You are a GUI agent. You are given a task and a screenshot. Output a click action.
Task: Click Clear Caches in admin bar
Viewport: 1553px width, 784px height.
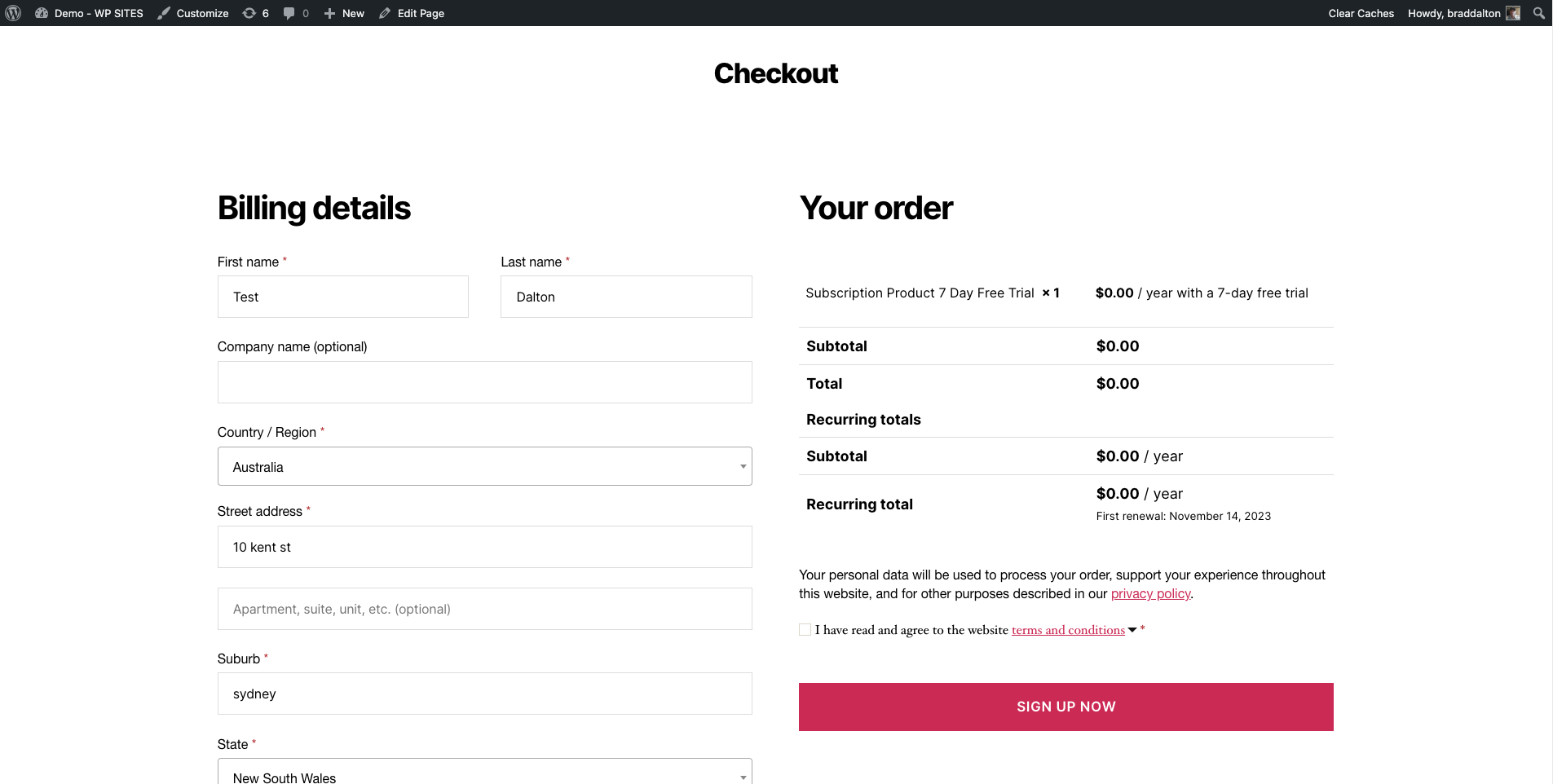click(x=1361, y=13)
